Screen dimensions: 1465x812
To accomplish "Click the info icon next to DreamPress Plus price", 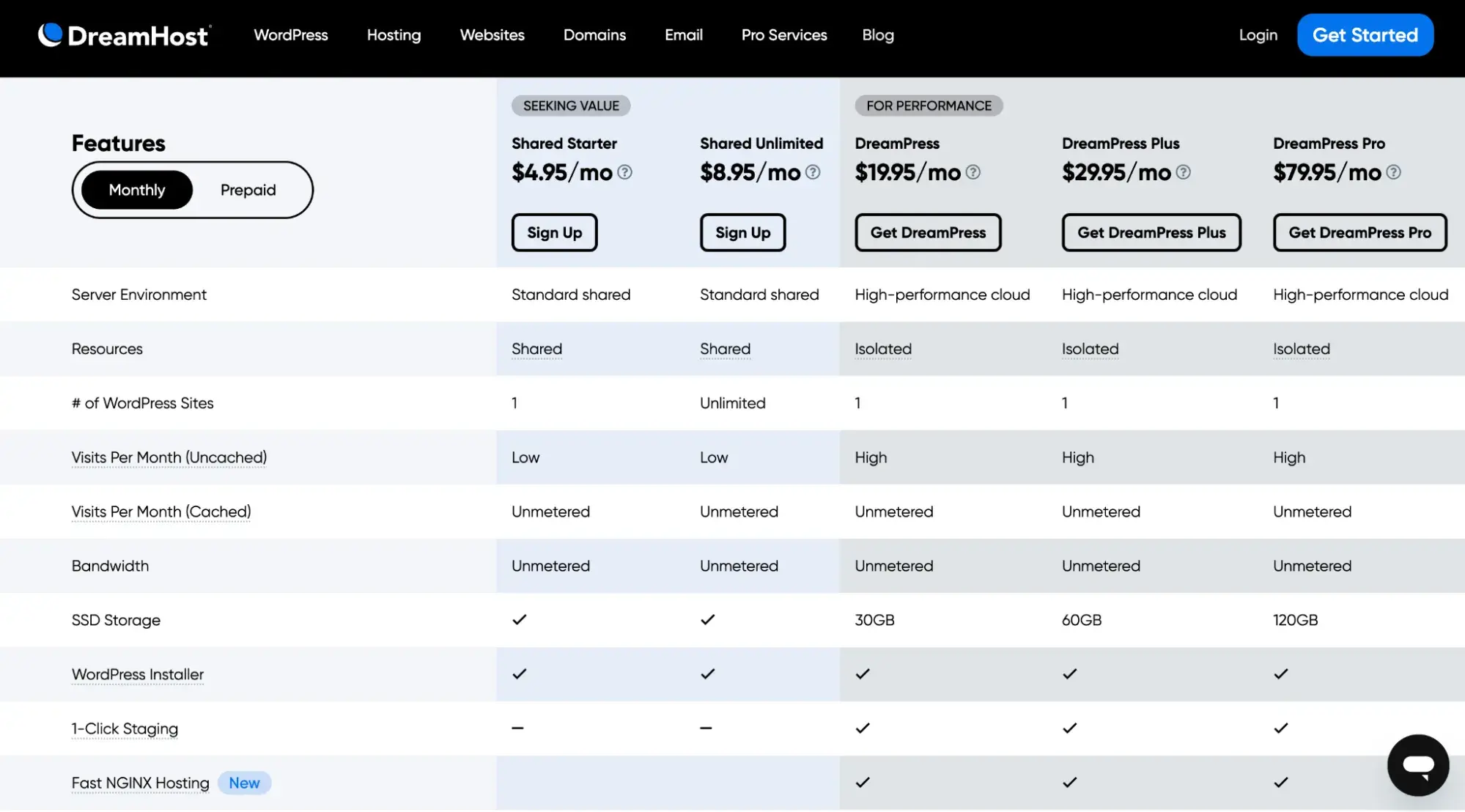I will click(1183, 172).
